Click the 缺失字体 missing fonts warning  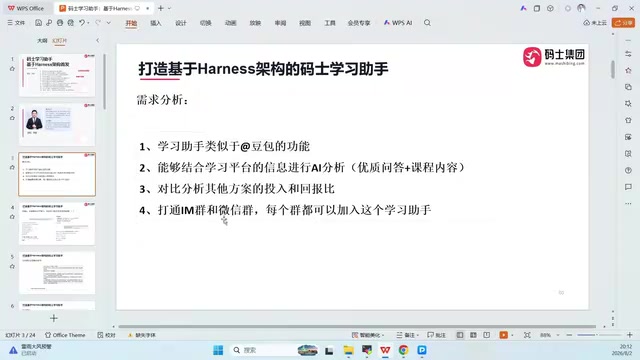[x=142, y=335]
